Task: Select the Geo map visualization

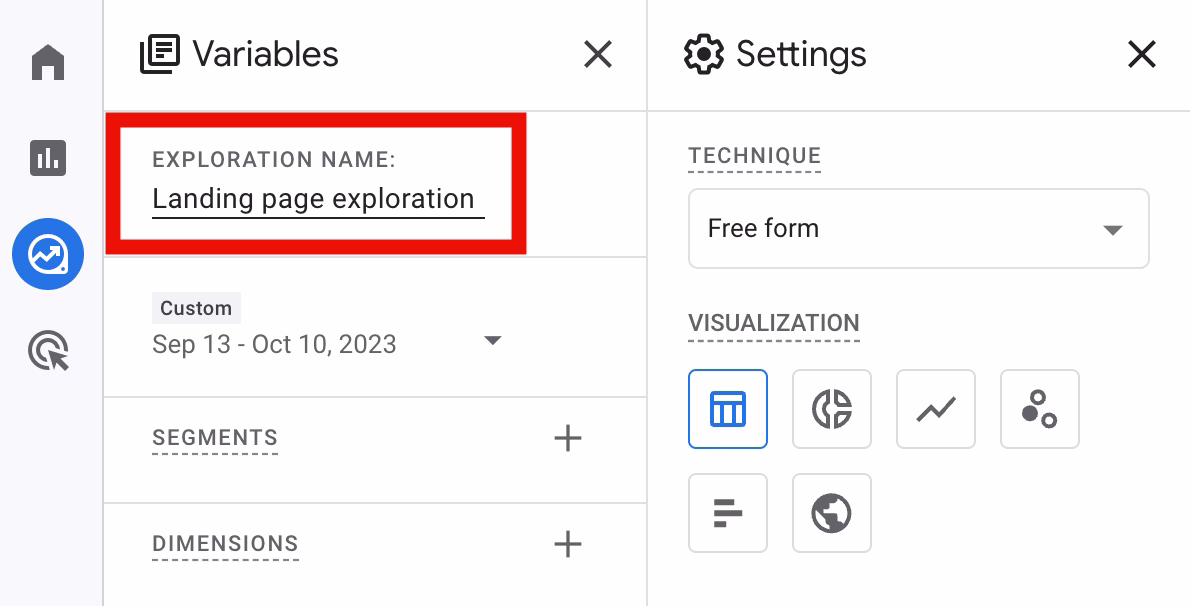Action: [831, 512]
